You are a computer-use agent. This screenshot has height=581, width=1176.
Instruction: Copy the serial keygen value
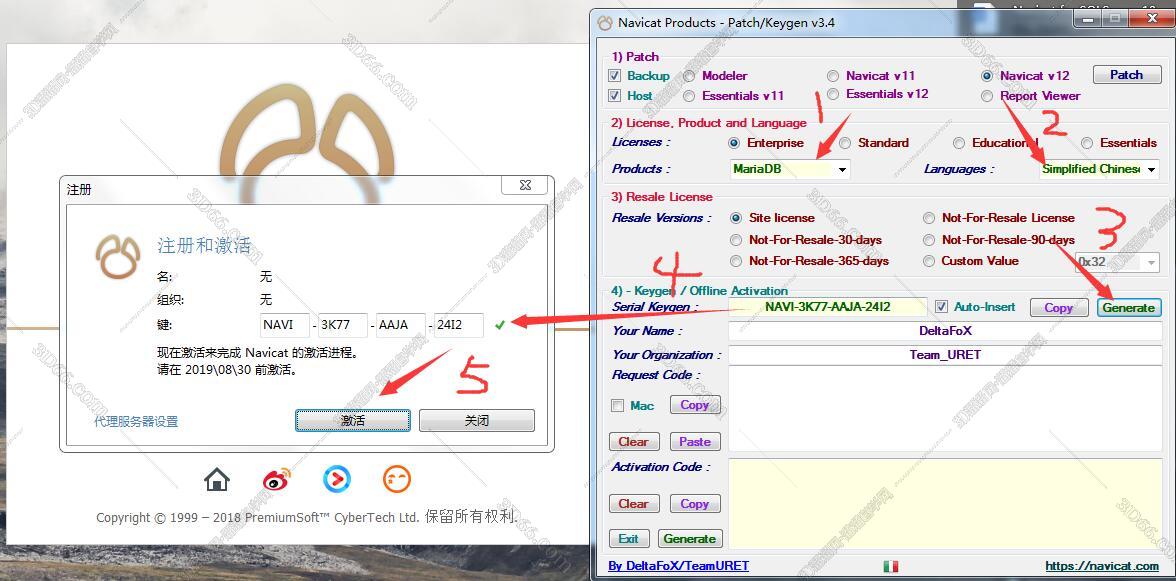click(x=1058, y=307)
